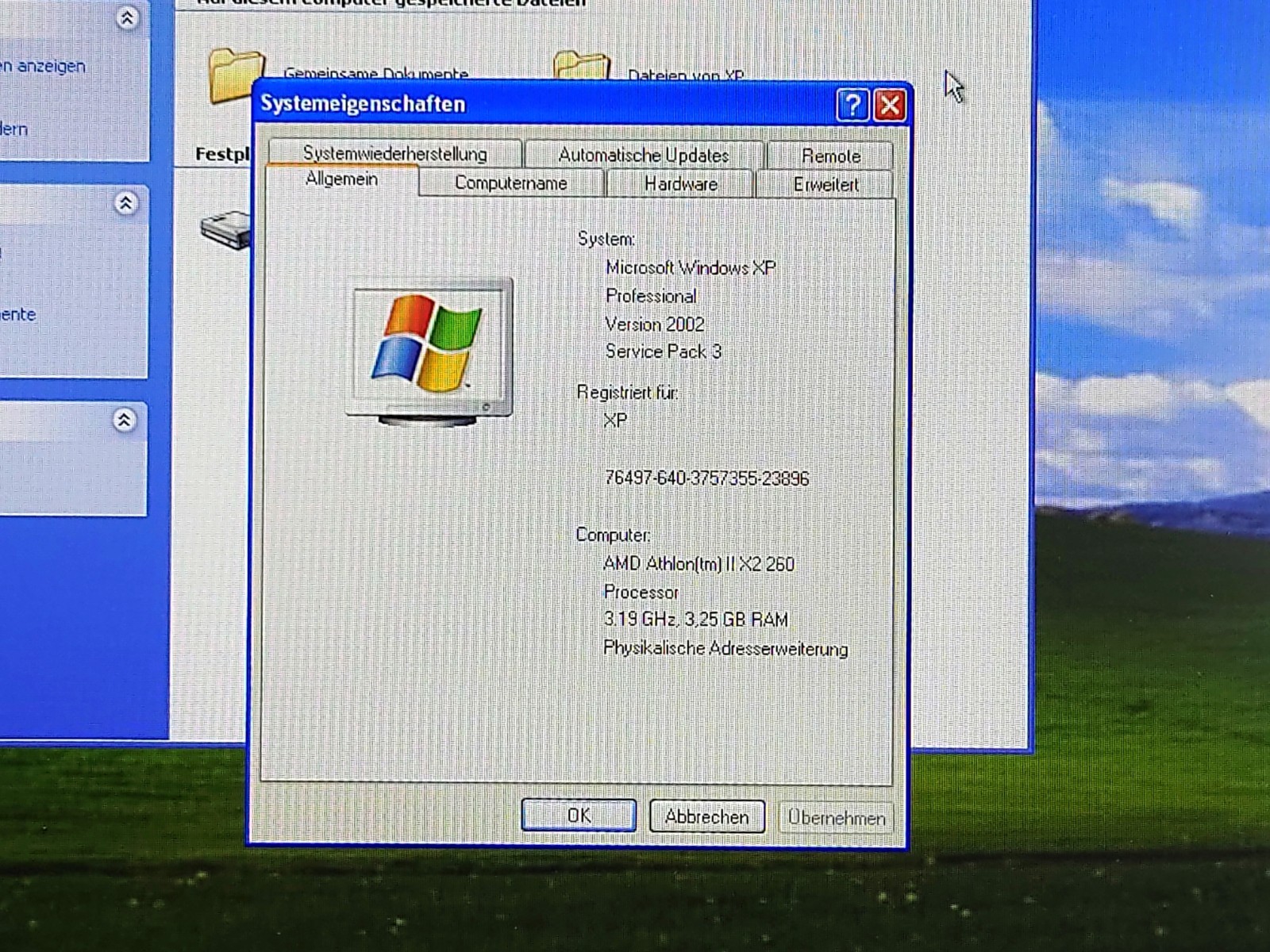The height and width of the screenshot is (952, 1270).
Task: Go to the Erweitert tab
Action: [x=825, y=185]
